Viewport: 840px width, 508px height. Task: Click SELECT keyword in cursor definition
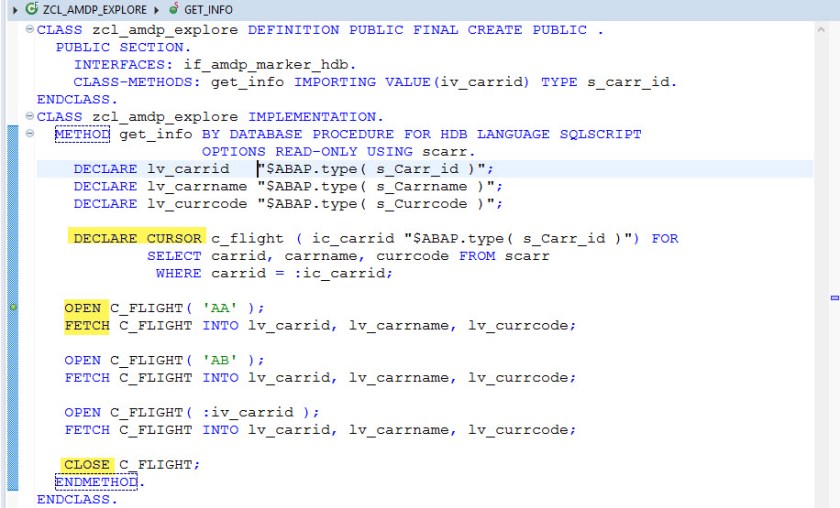[x=174, y=256]
